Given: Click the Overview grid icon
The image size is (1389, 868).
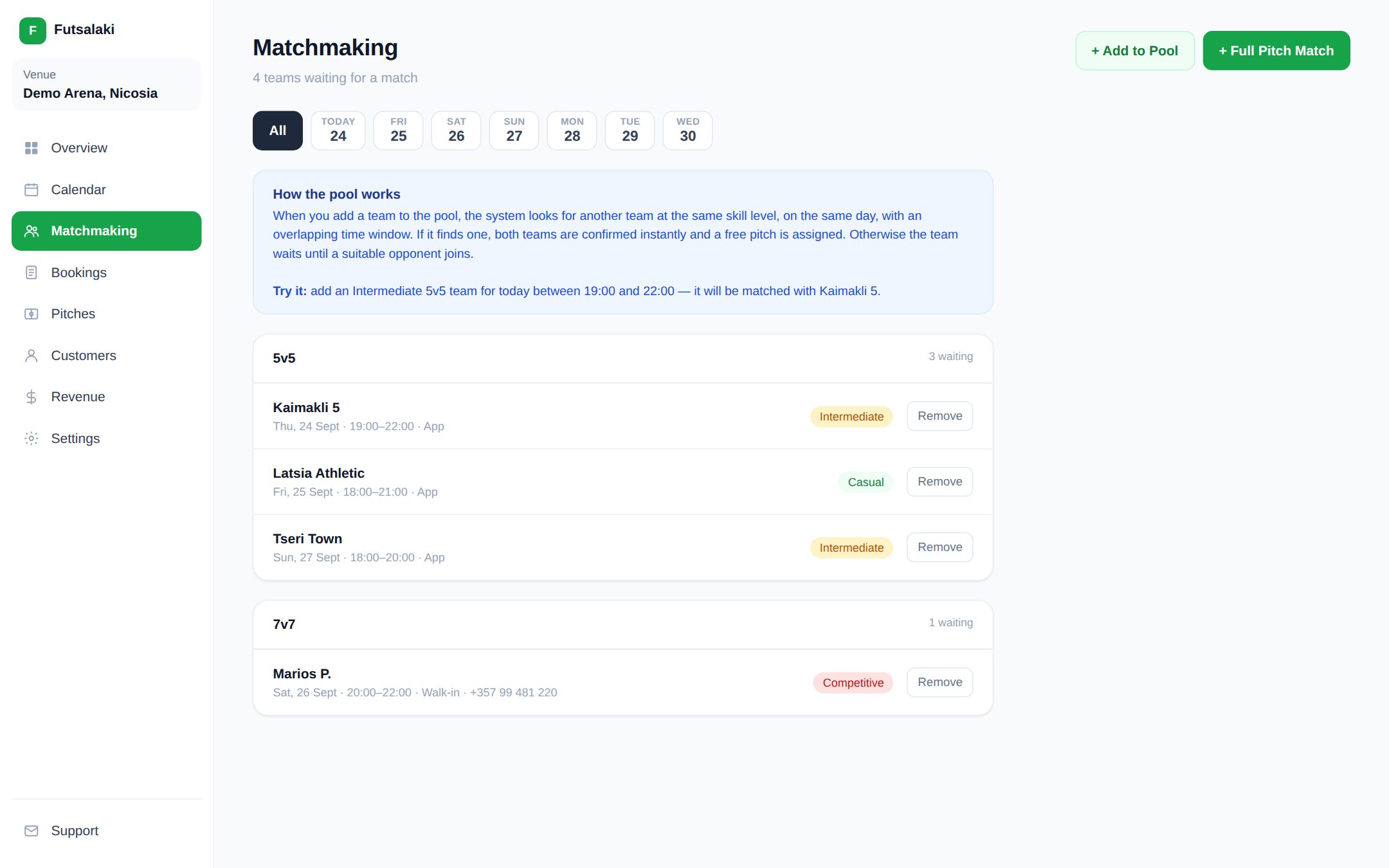Looking at the screenshot, I should pyautogui.click(x=31, y=148).
